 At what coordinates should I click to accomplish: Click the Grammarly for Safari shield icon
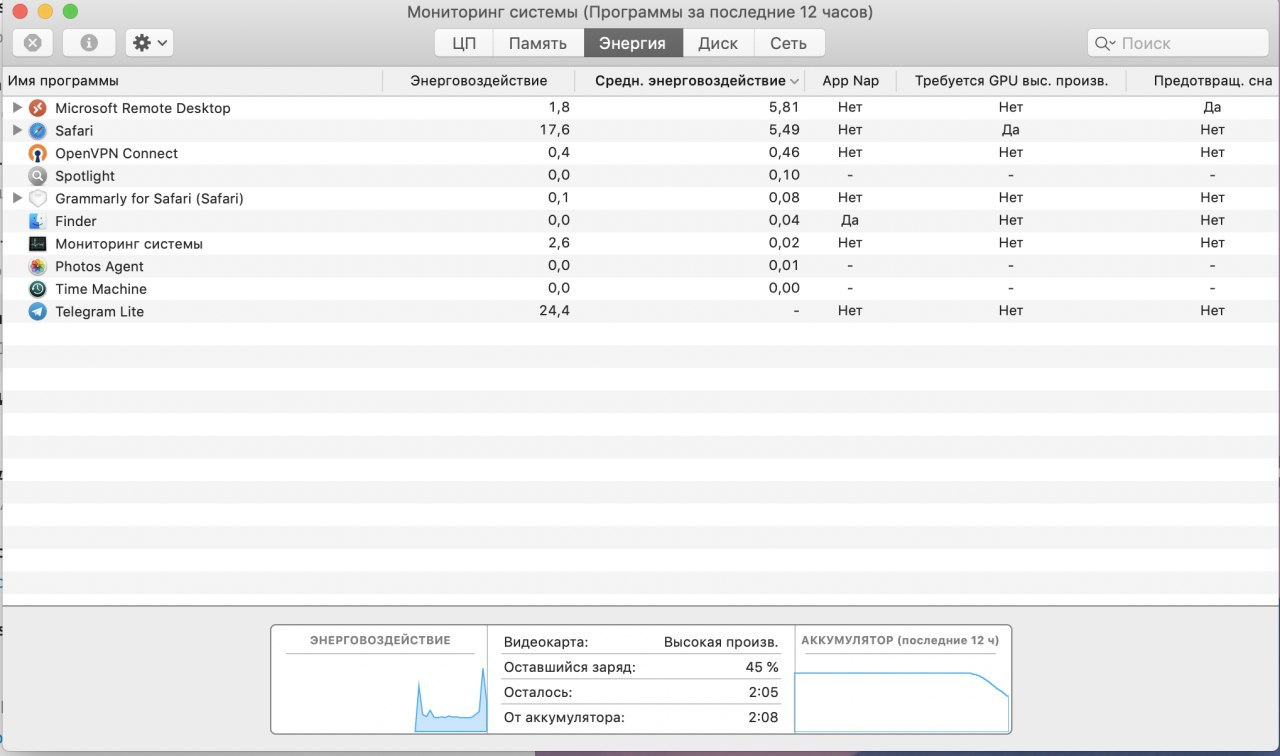coord(37,198)
